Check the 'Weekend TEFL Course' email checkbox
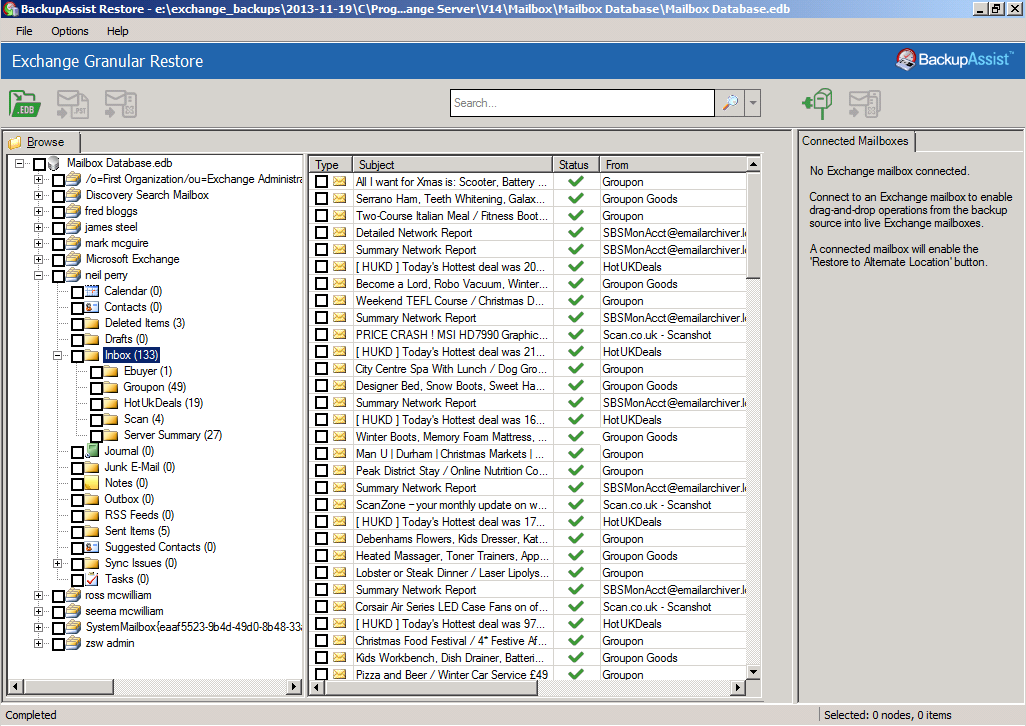The height and width of the screenshot is (726, 1026). click(x=321, y=300)
